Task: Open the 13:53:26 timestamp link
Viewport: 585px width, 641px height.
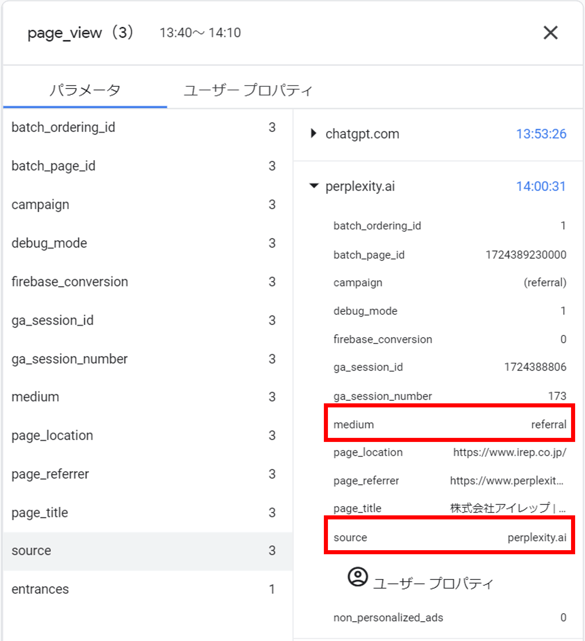Action: tap(541, 134)
